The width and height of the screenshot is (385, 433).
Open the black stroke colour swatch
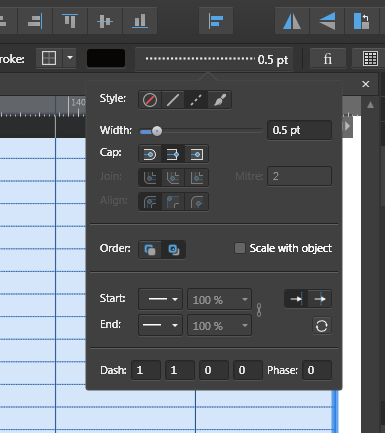(106, 59)
